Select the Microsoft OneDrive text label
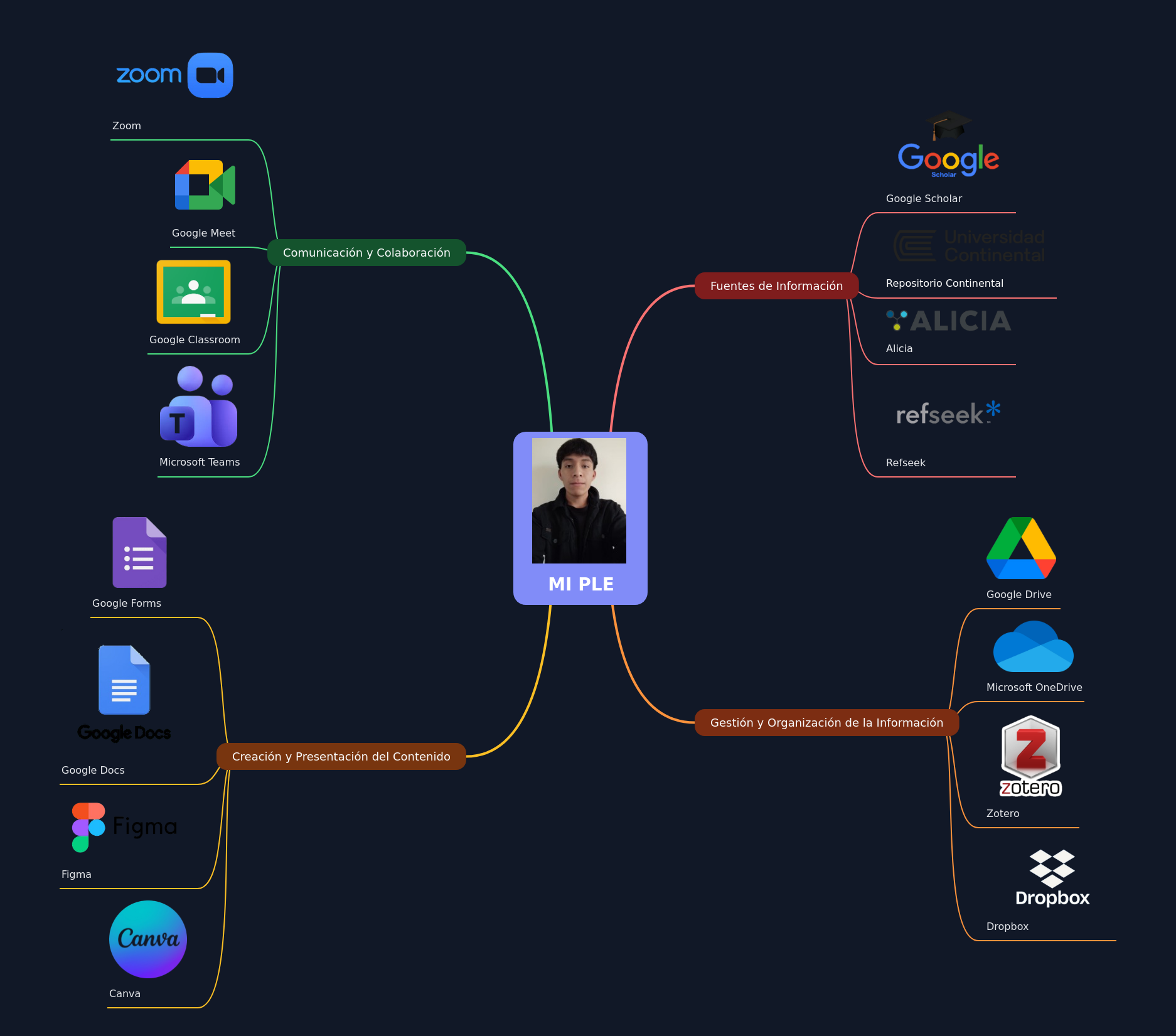 tap(1034, 687)
